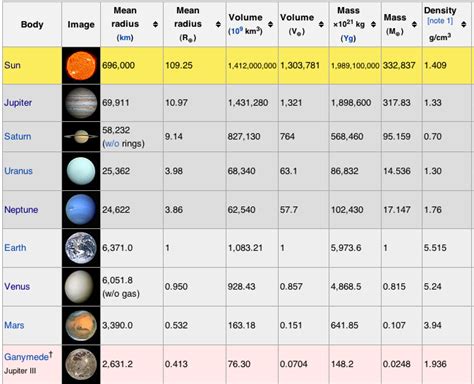Select Uranus mass value 86,832

pos(344,171)
